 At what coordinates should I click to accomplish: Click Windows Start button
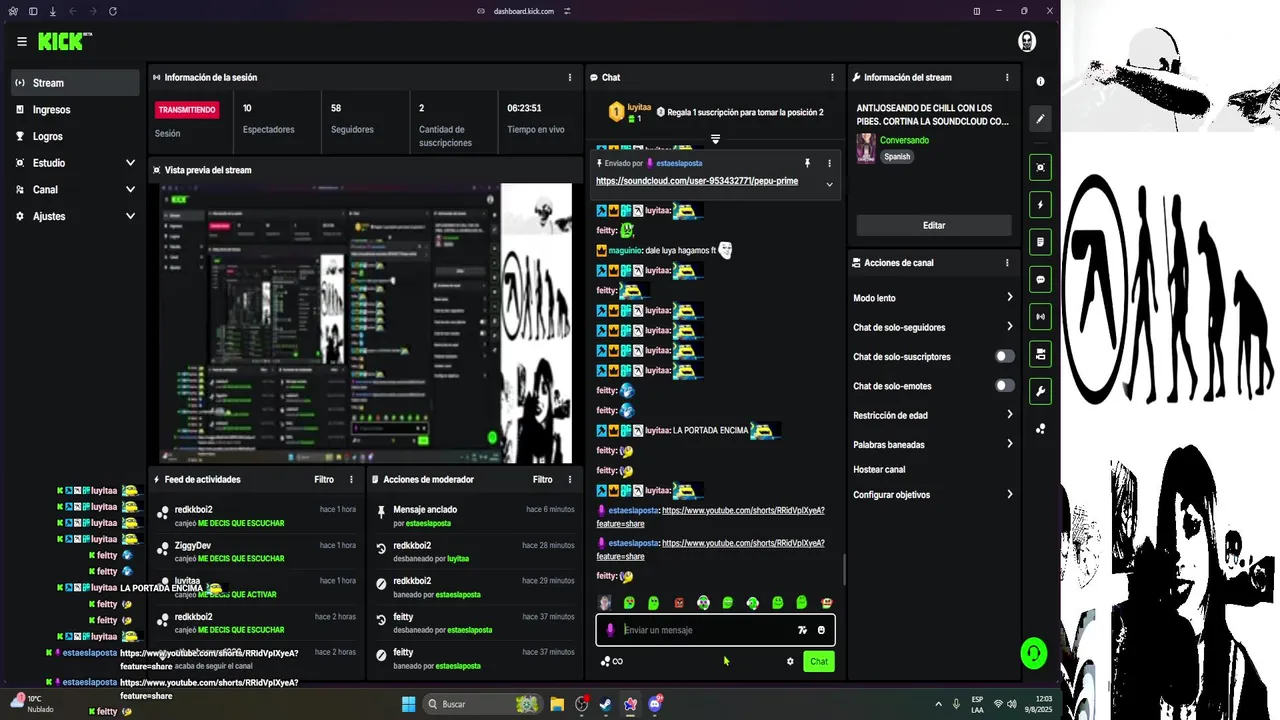[409, 704]
